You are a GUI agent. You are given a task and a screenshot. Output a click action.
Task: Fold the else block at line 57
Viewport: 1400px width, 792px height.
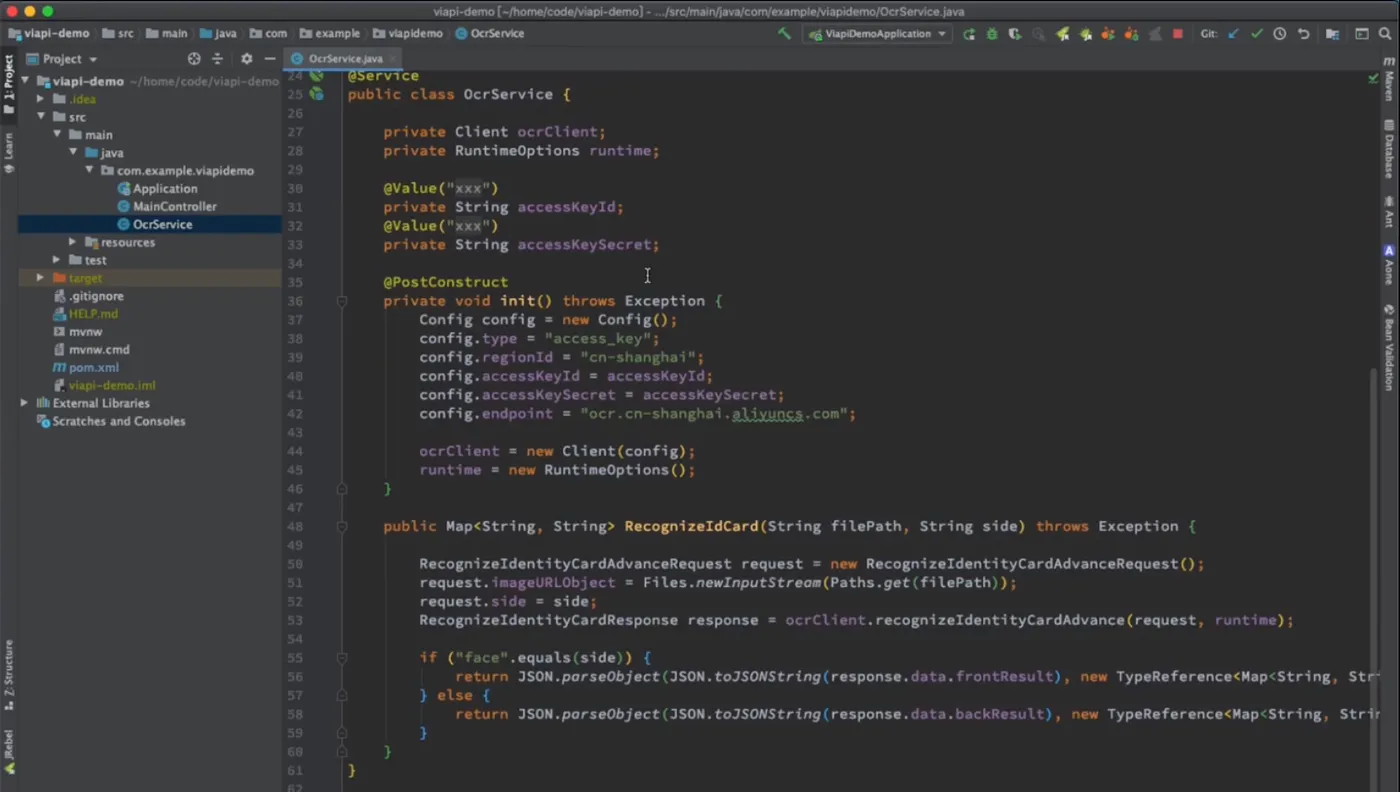tap(342, 695)
